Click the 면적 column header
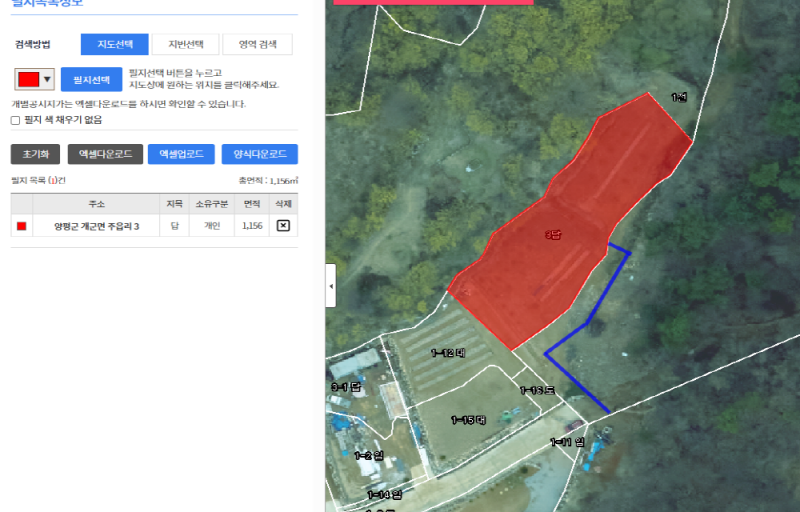 (x=252, y=204)
